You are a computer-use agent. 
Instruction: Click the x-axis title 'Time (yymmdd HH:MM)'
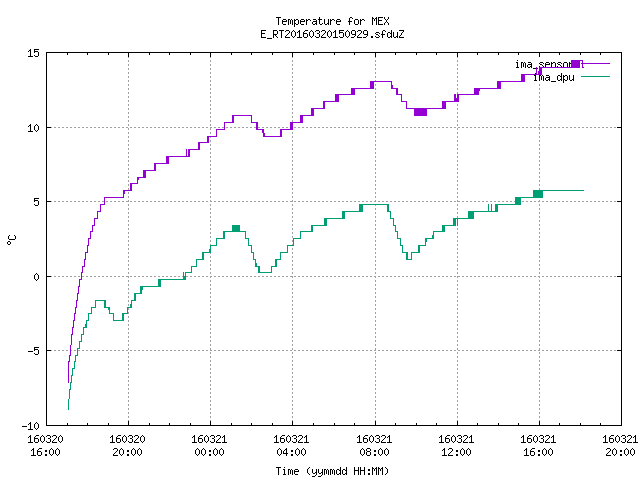332,471
